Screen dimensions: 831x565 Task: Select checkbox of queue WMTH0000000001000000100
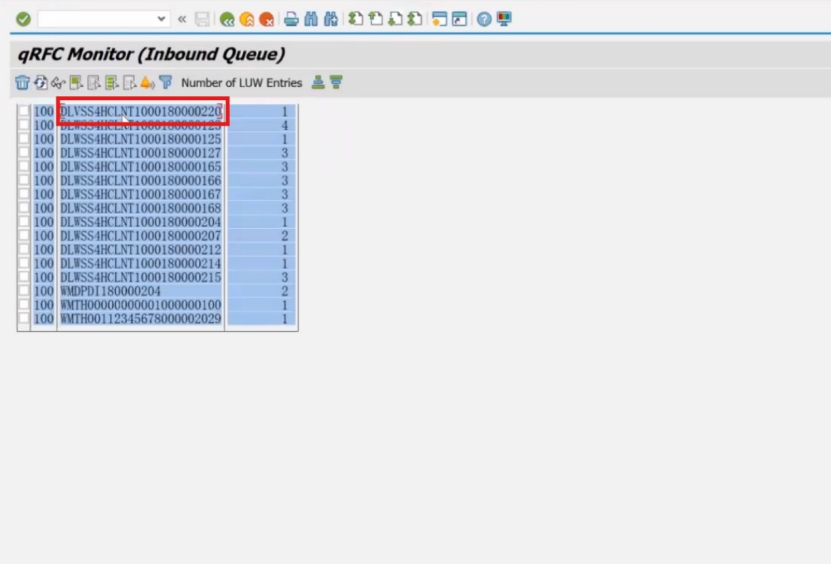click(24, 305)
